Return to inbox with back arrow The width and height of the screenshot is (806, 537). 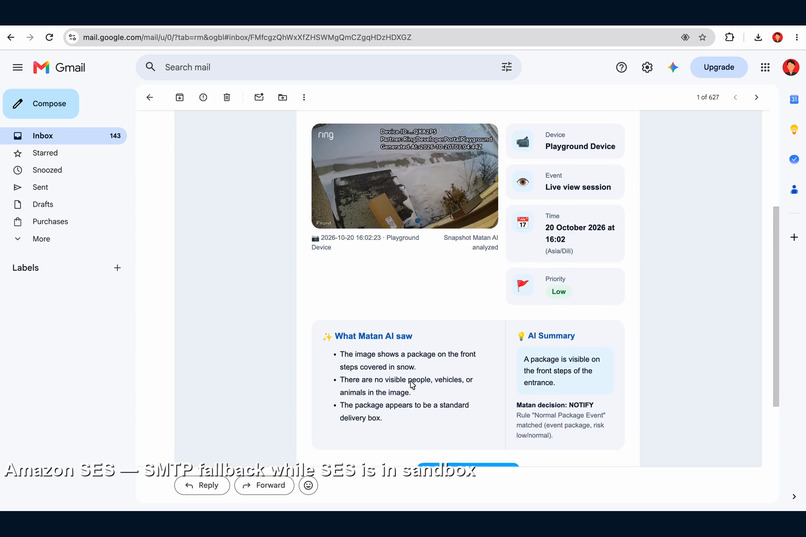click(x=150, y=97)
